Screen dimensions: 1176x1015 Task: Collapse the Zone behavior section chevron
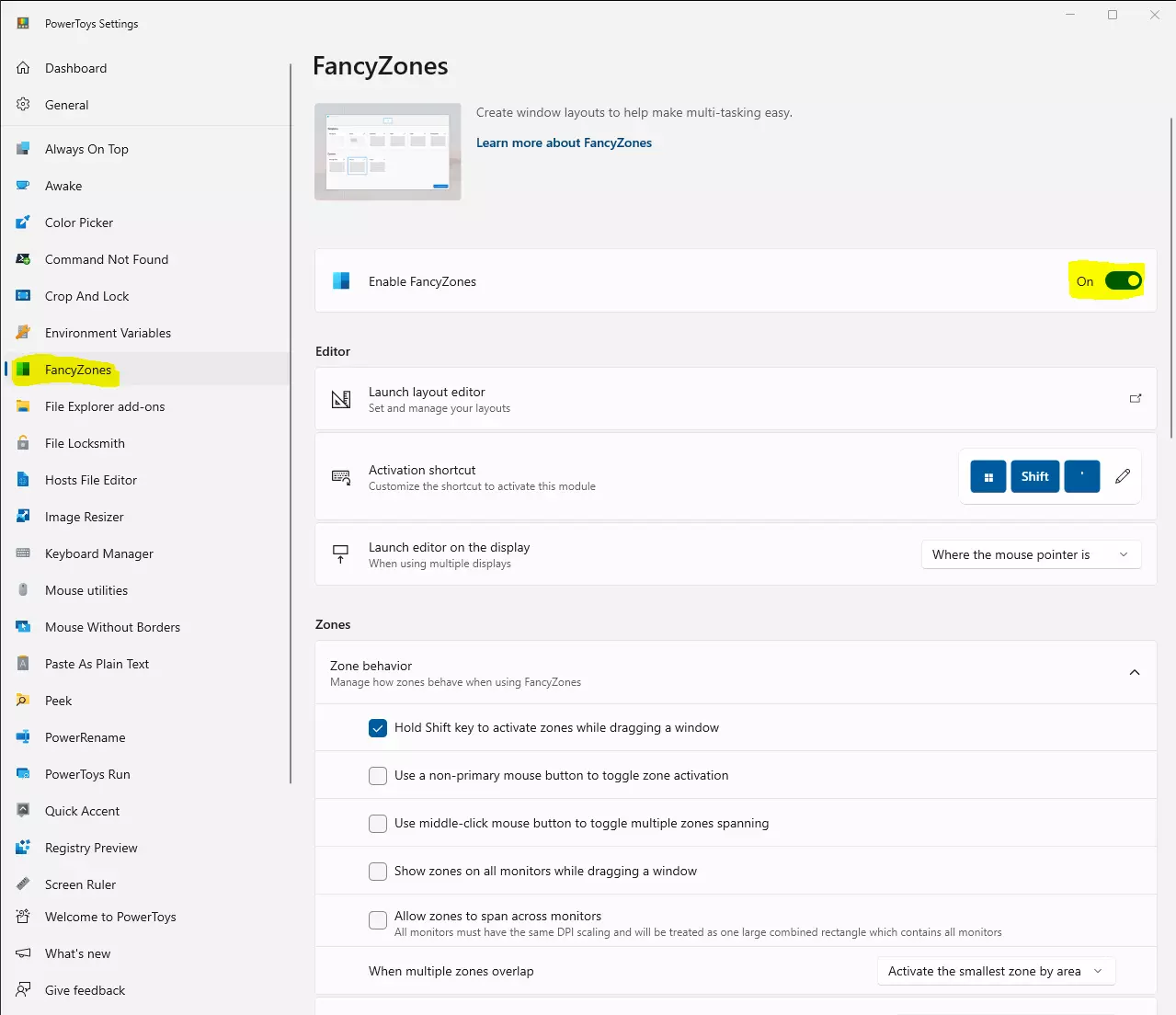click(x=1135, y=672)
